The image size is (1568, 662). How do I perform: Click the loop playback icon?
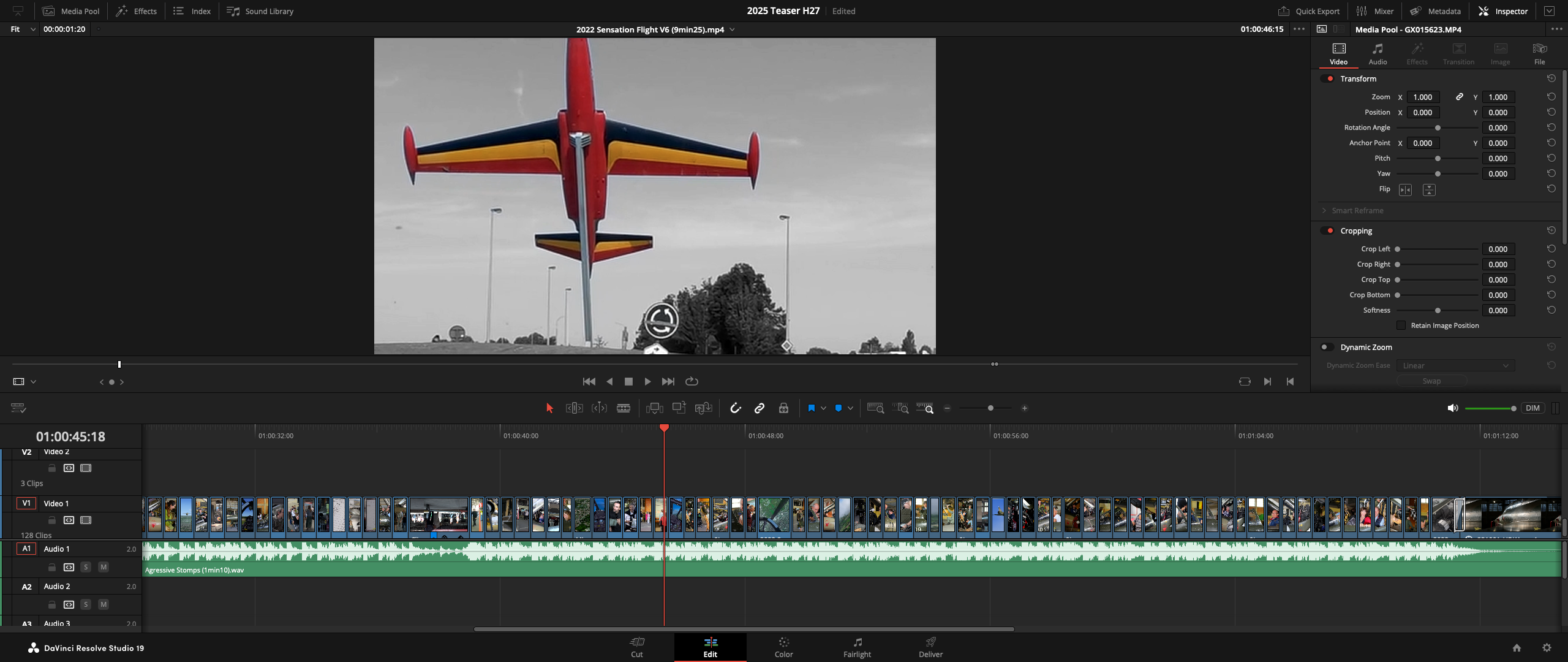pyautogui.click(x=692, y=381)
